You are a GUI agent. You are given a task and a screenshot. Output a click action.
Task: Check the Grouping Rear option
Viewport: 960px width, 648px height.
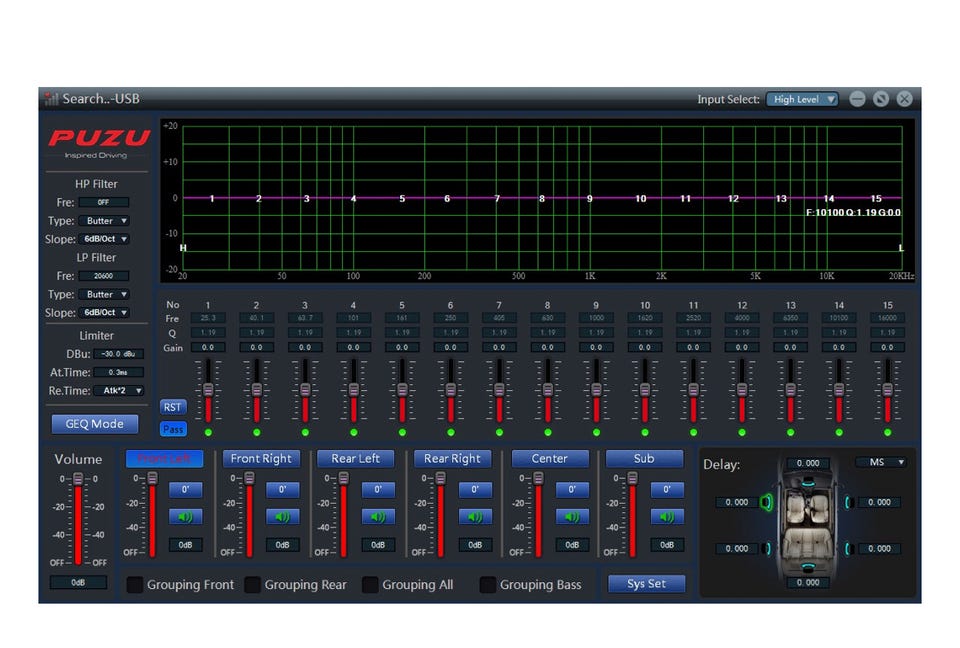click(253, 585)
